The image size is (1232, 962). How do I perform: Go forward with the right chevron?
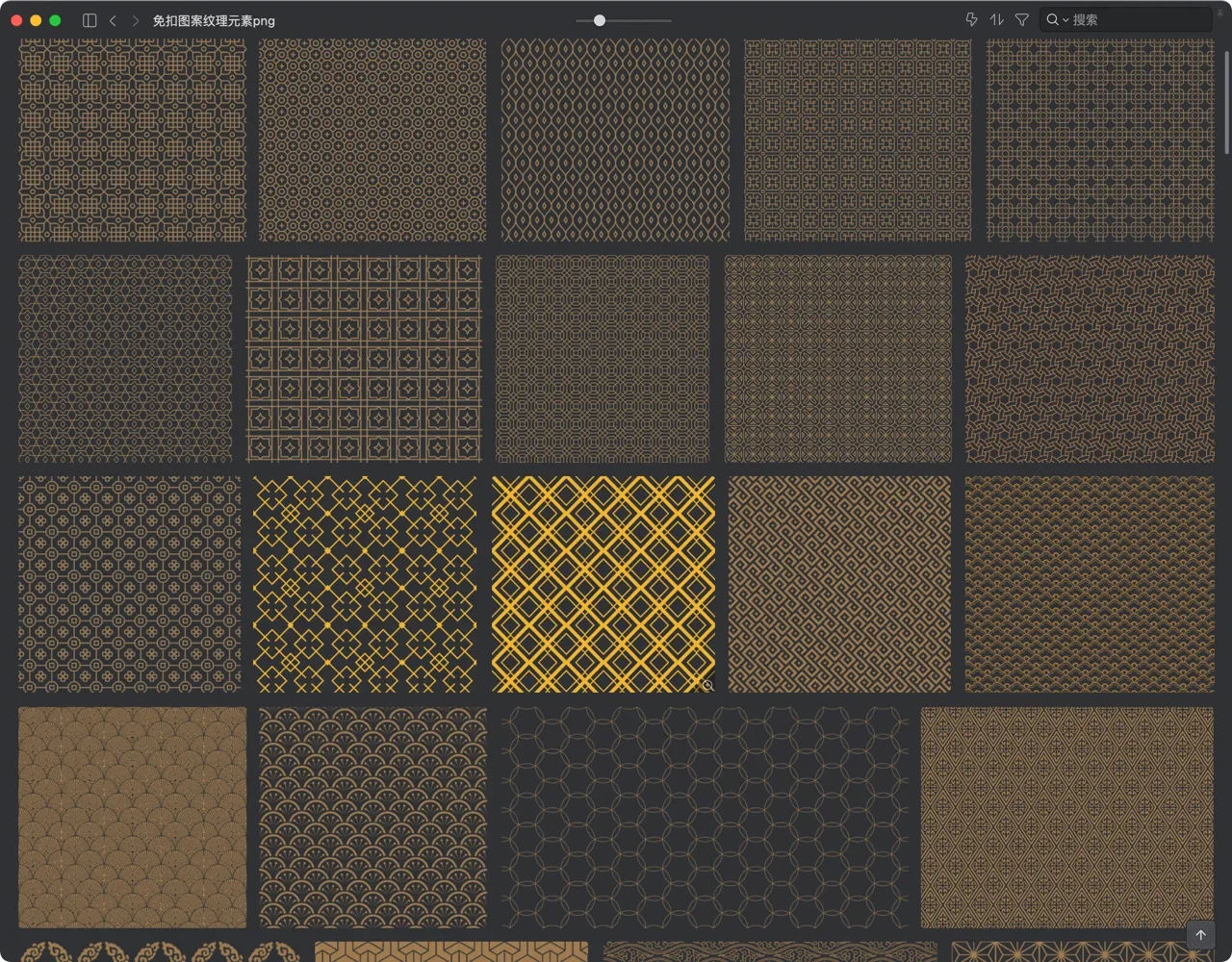(x=136, y=20)
